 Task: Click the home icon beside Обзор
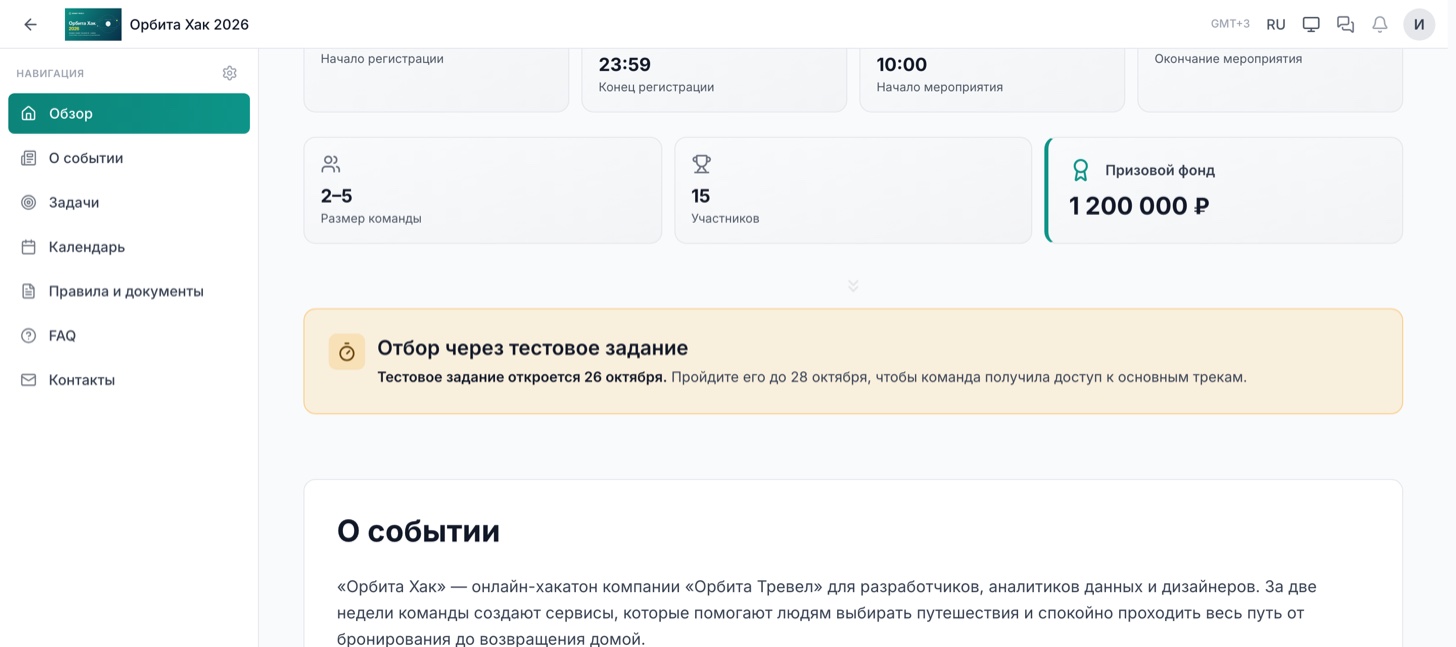[29, 113]
